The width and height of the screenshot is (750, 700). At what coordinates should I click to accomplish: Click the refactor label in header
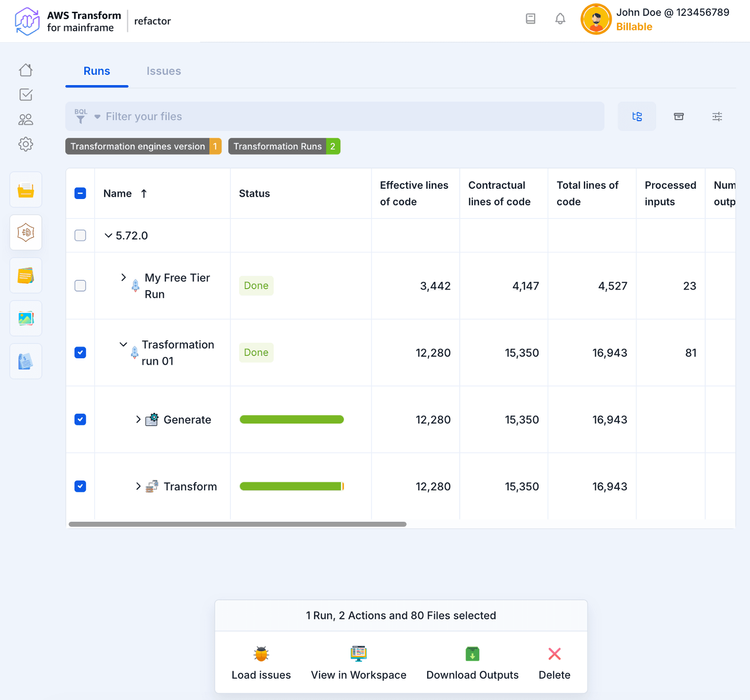tap(152, 21)
